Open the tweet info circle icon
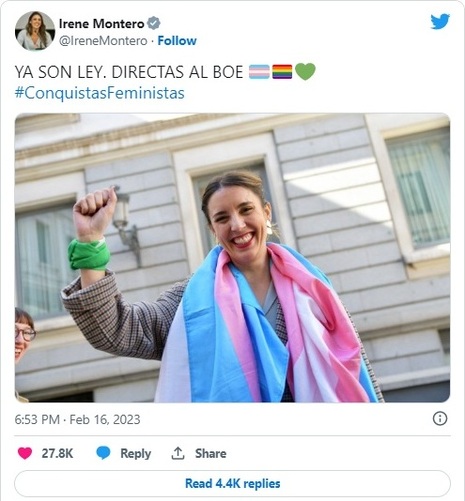Viewport: 465px width, 501px height. tap(440, 418)
